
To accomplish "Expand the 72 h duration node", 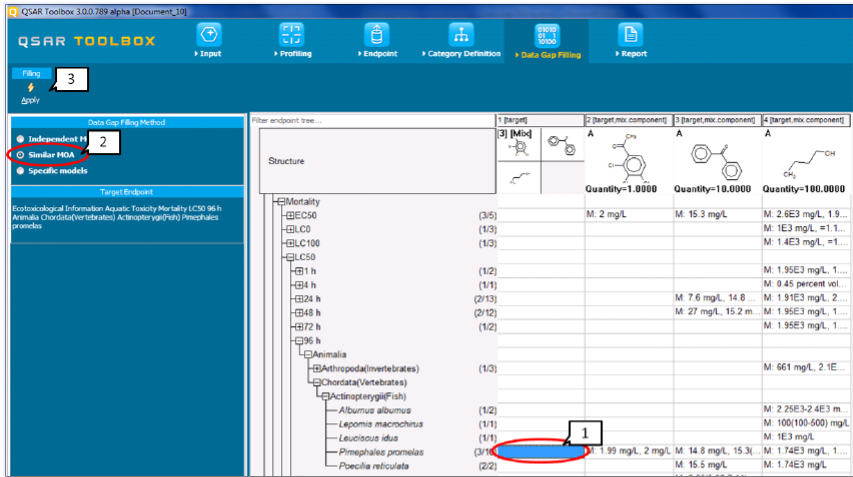I will pos(299,327).
